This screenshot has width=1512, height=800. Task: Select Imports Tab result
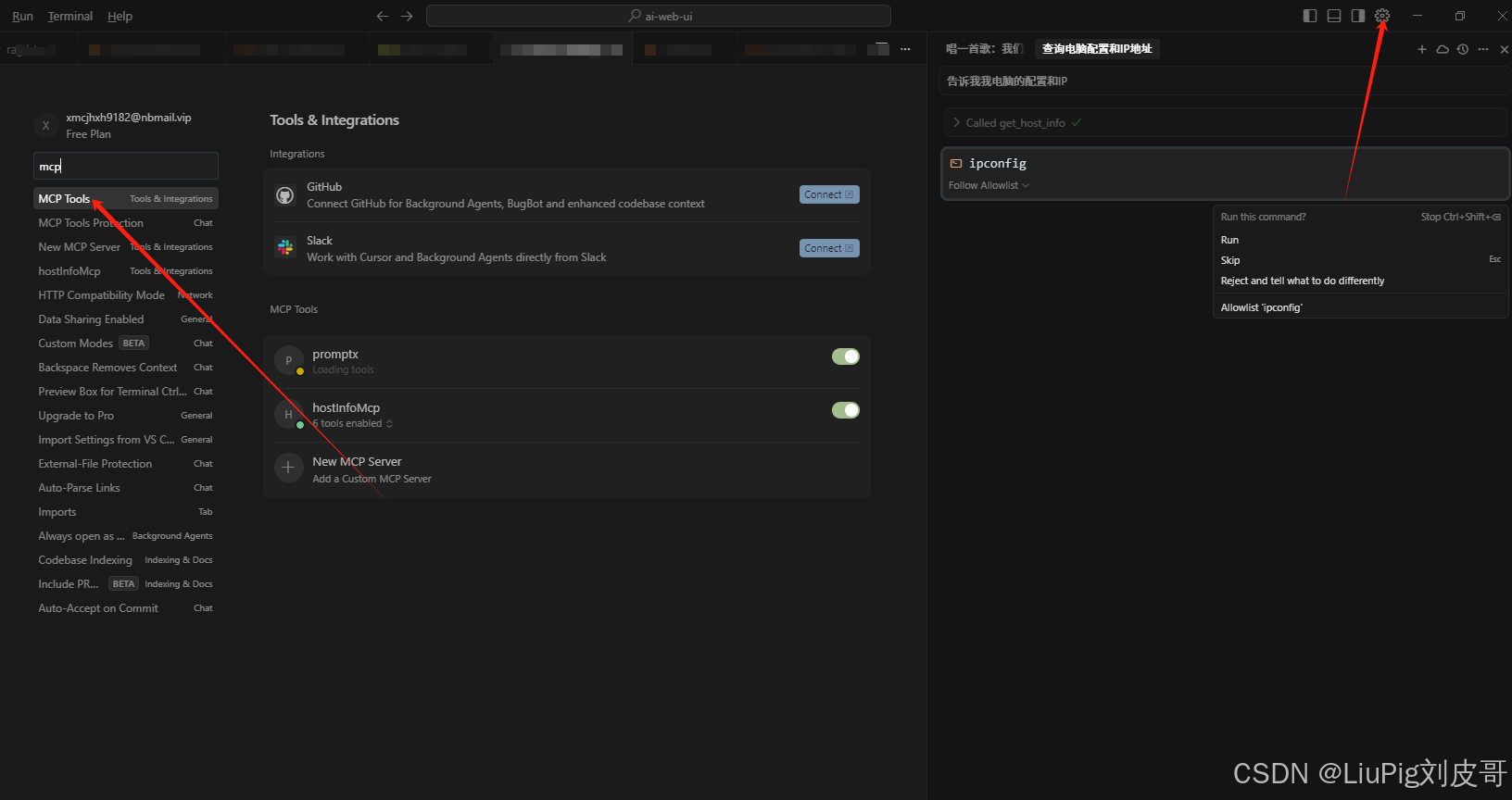pos(126,512)
